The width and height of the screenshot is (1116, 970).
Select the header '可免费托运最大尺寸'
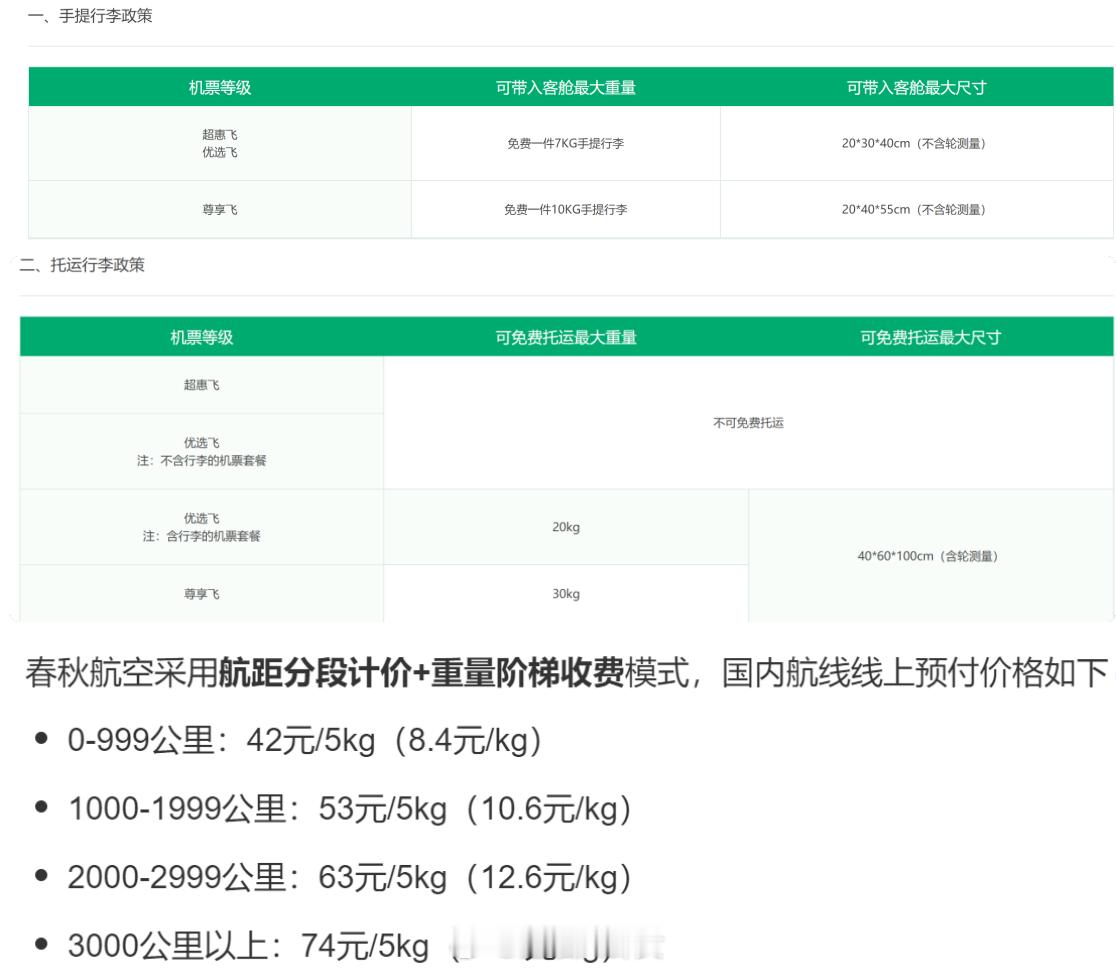(x=930, y=337)
